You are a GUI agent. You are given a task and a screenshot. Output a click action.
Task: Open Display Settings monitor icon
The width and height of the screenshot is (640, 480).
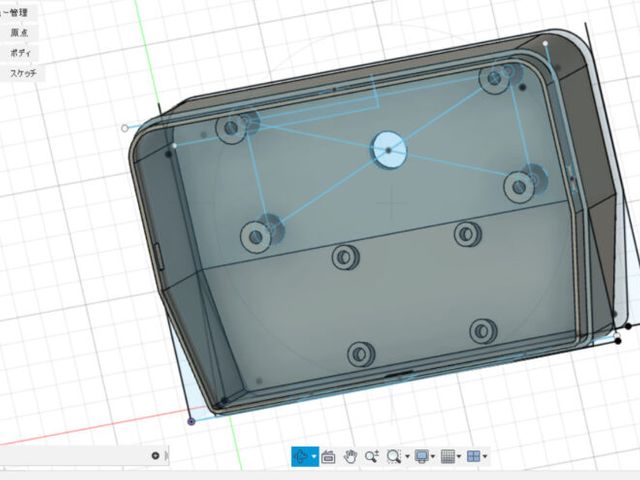pos(422,456)
